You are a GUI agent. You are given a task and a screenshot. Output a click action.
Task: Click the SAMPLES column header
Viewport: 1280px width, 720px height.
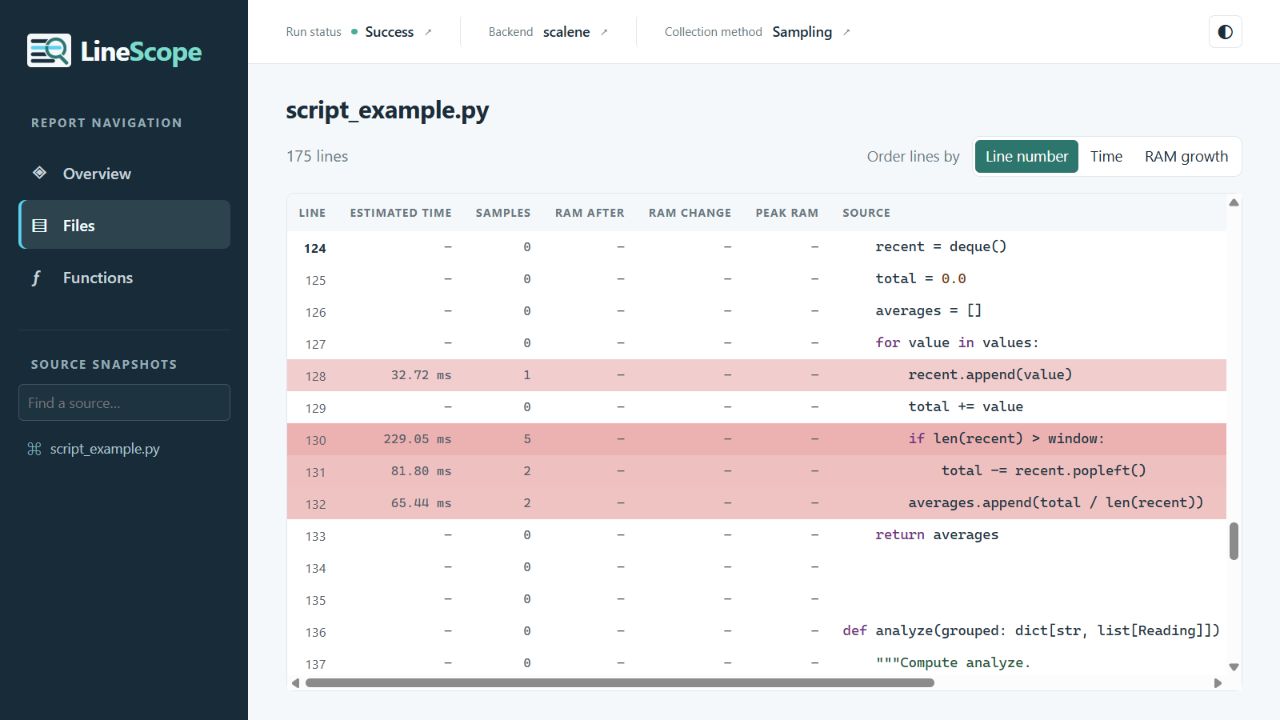[x=503, y=213]
